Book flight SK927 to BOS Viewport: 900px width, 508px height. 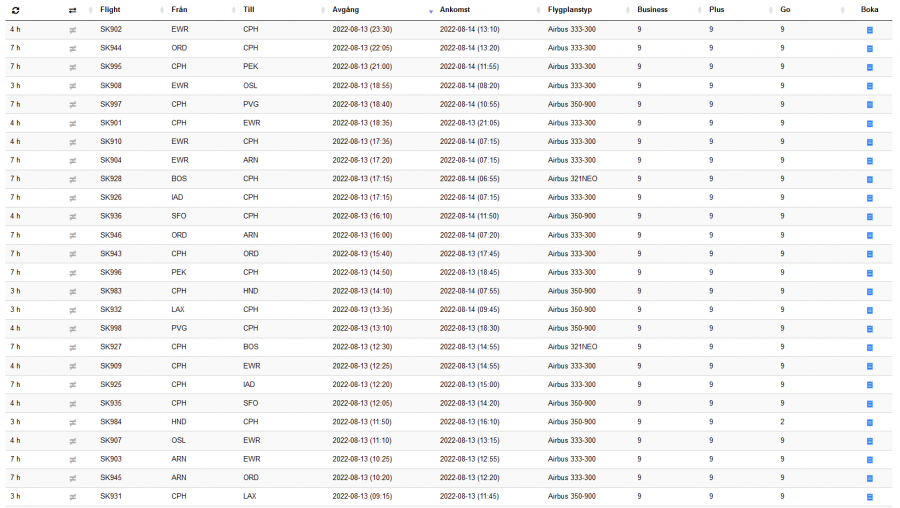869,347
